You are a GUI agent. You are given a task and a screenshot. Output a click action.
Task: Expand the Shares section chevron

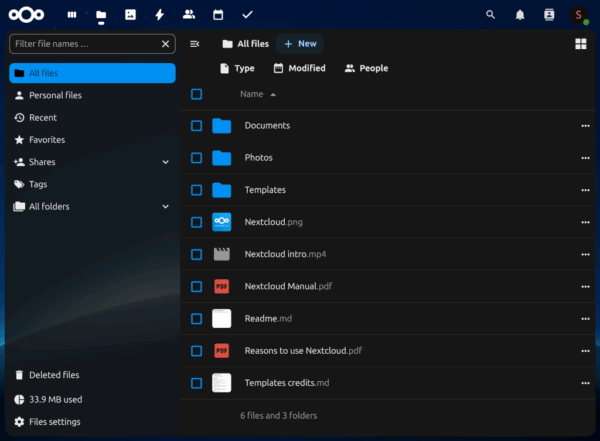tap(165, 162)
